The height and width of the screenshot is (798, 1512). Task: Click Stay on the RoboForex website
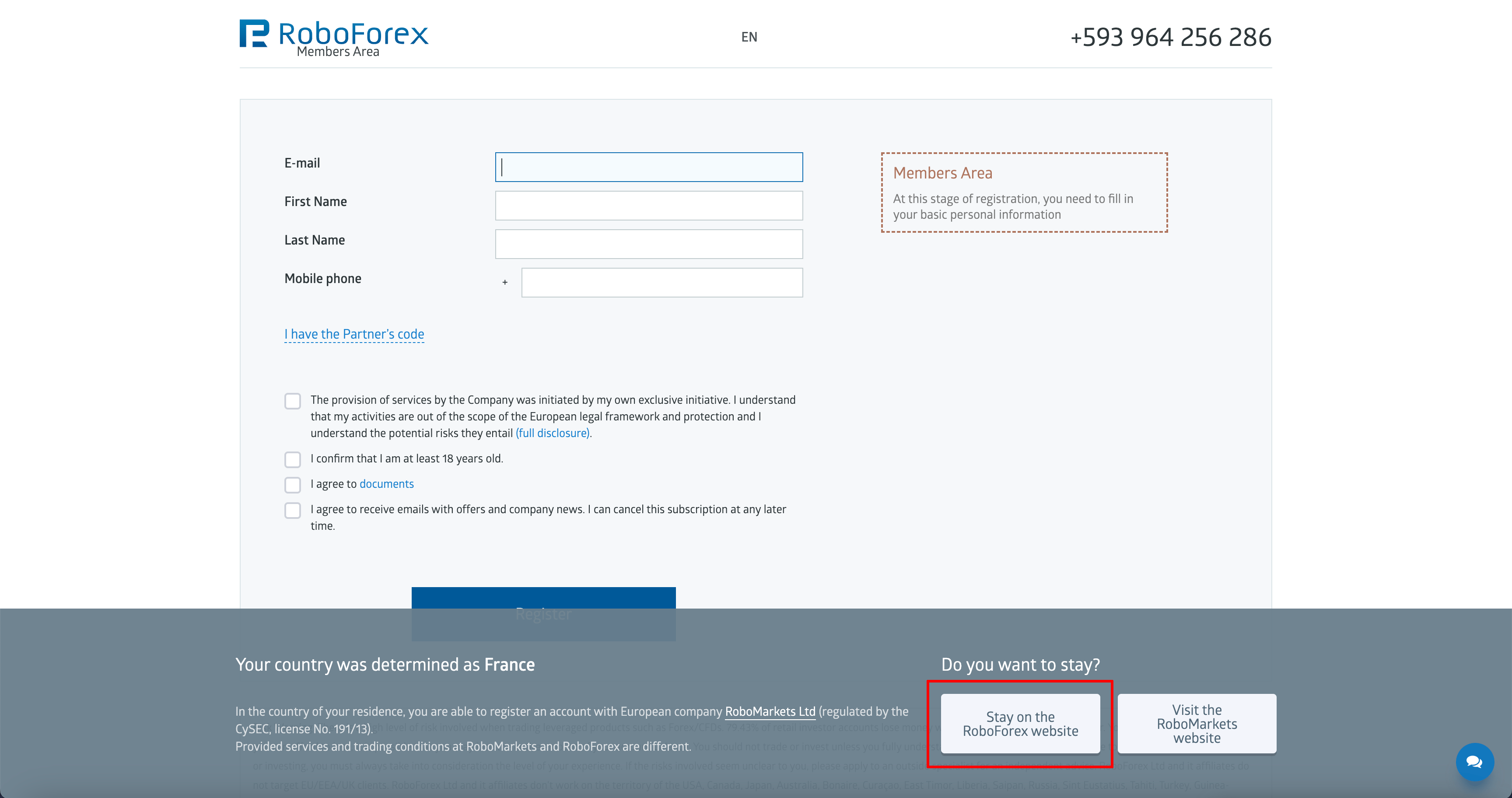[1020, 724]
